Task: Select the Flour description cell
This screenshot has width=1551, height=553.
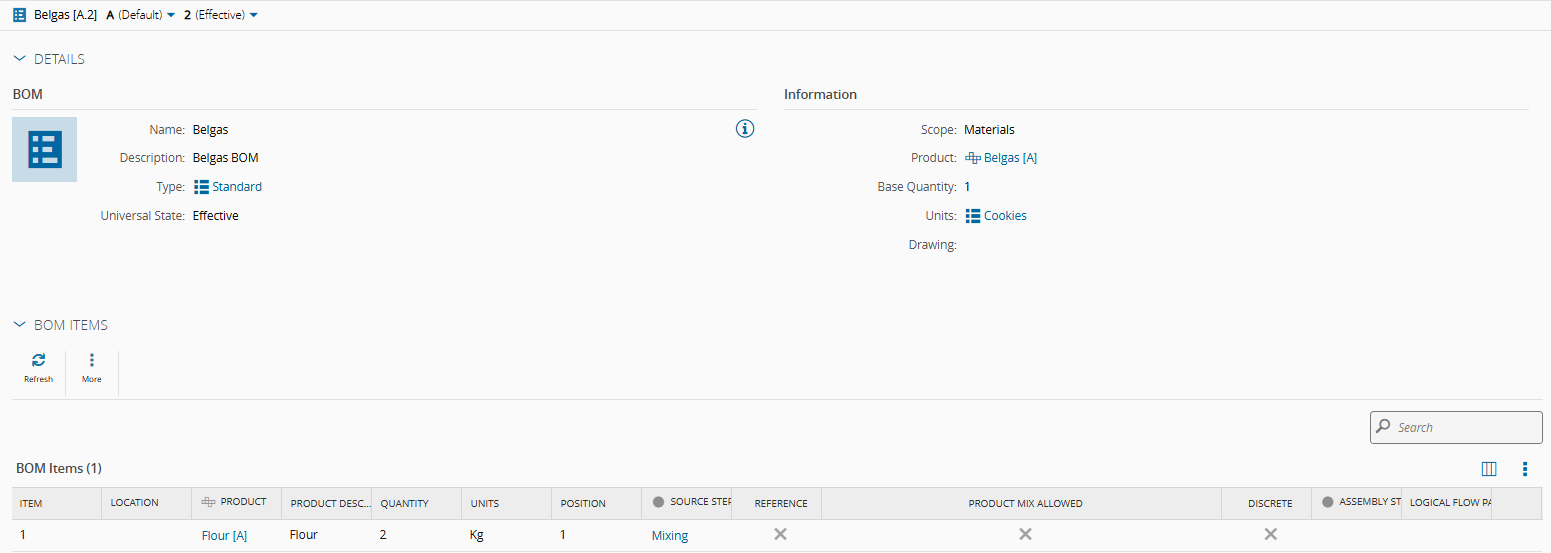Action: coord(327,535)
